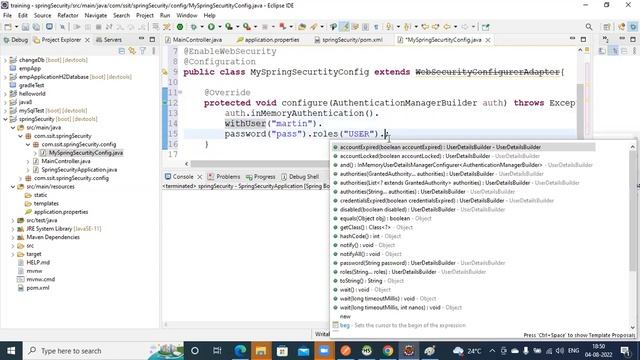This screenshot has width=640, height=360.
Task: Switch to the Debug view tab
Action: coord(16,40)
